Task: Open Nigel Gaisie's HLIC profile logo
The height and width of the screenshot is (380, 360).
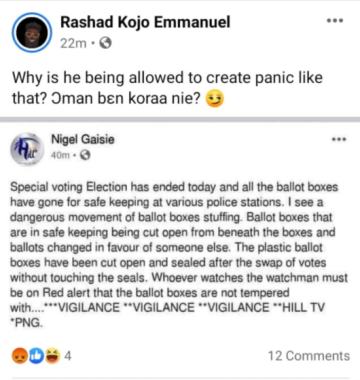Action: click(x=27, y=149)
